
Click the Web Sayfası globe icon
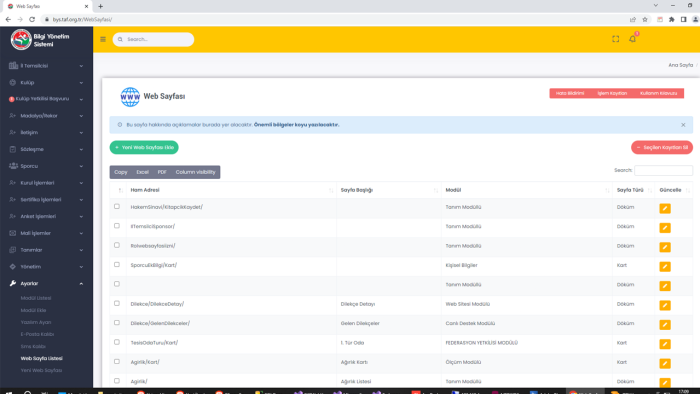[x=130, y=97]
